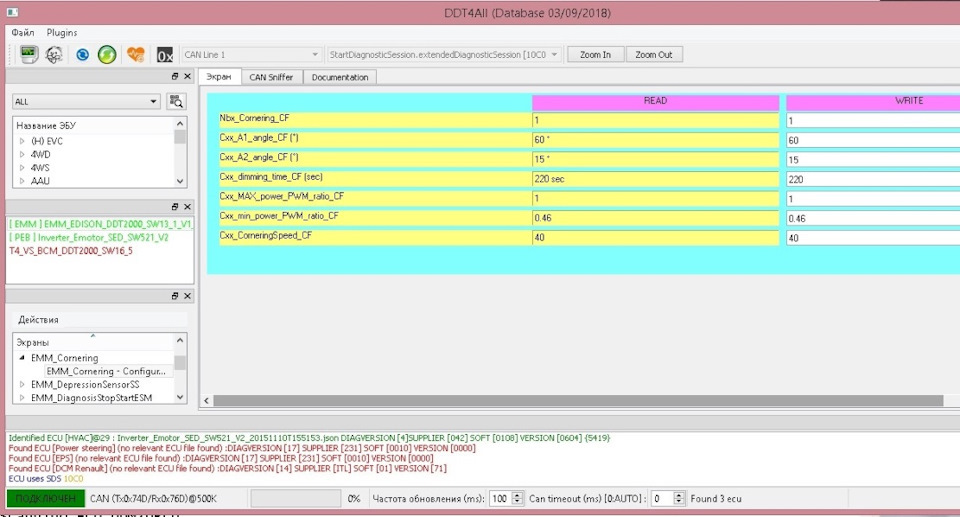Click the green ПОДКЛЮЧЕН connection button

click(45, 499)
